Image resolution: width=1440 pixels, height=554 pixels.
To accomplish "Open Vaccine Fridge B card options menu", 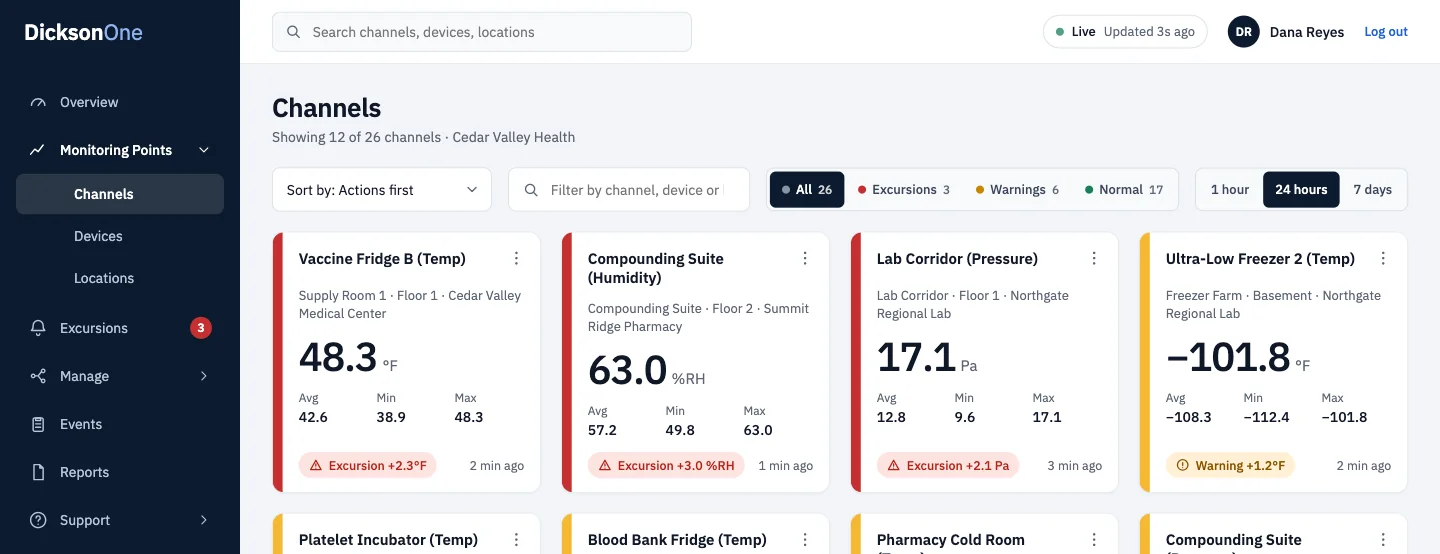I will coord(516,259).
